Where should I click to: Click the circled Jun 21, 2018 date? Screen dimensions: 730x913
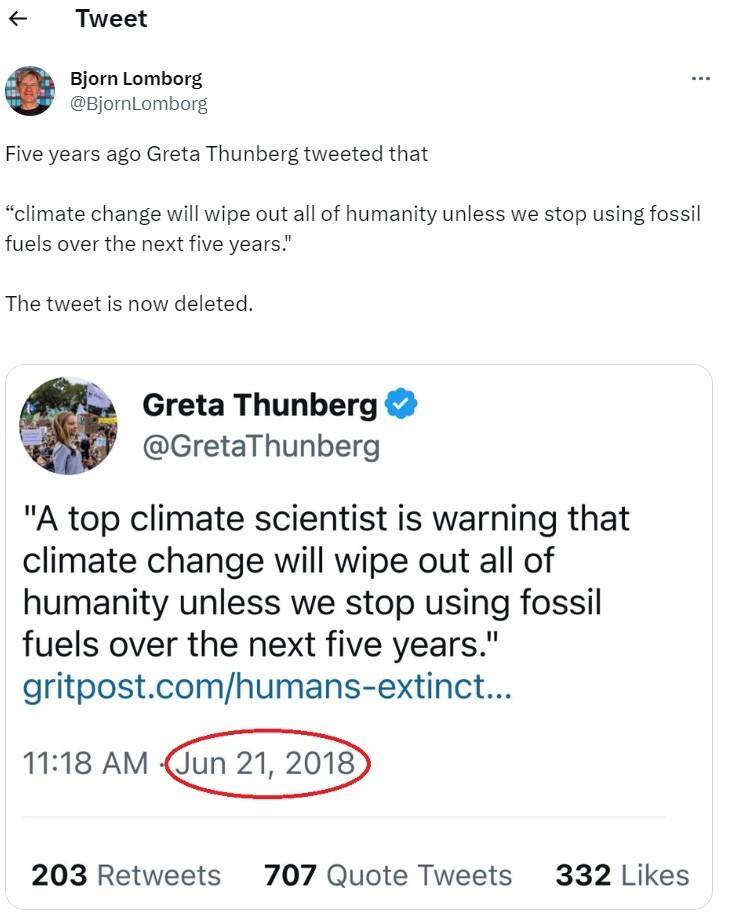tap(270, 763)
